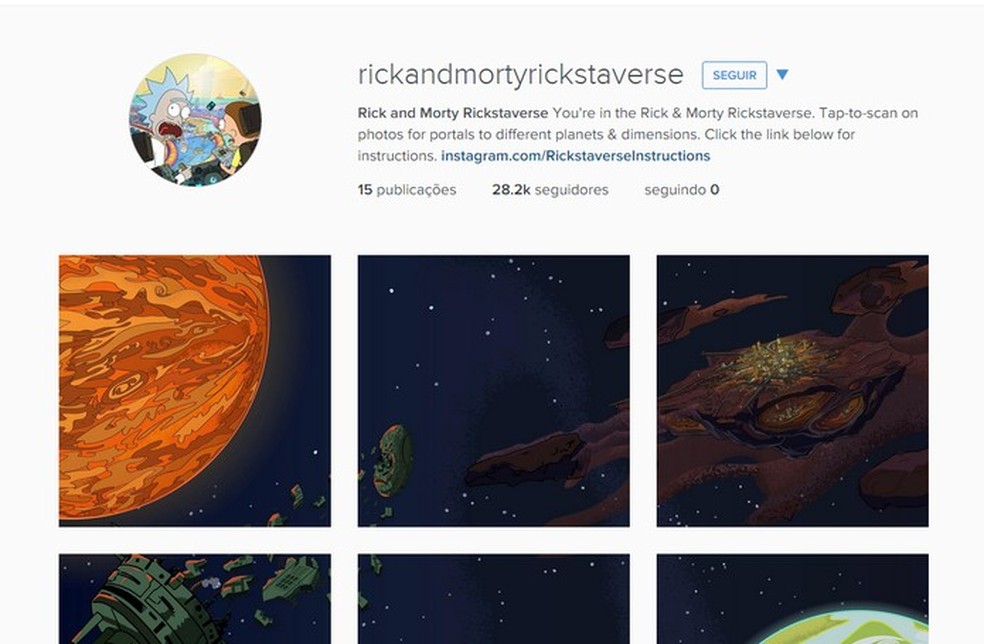Open the starfield post with green asteroid face
The image size is (984, 644).
[493, 390]
